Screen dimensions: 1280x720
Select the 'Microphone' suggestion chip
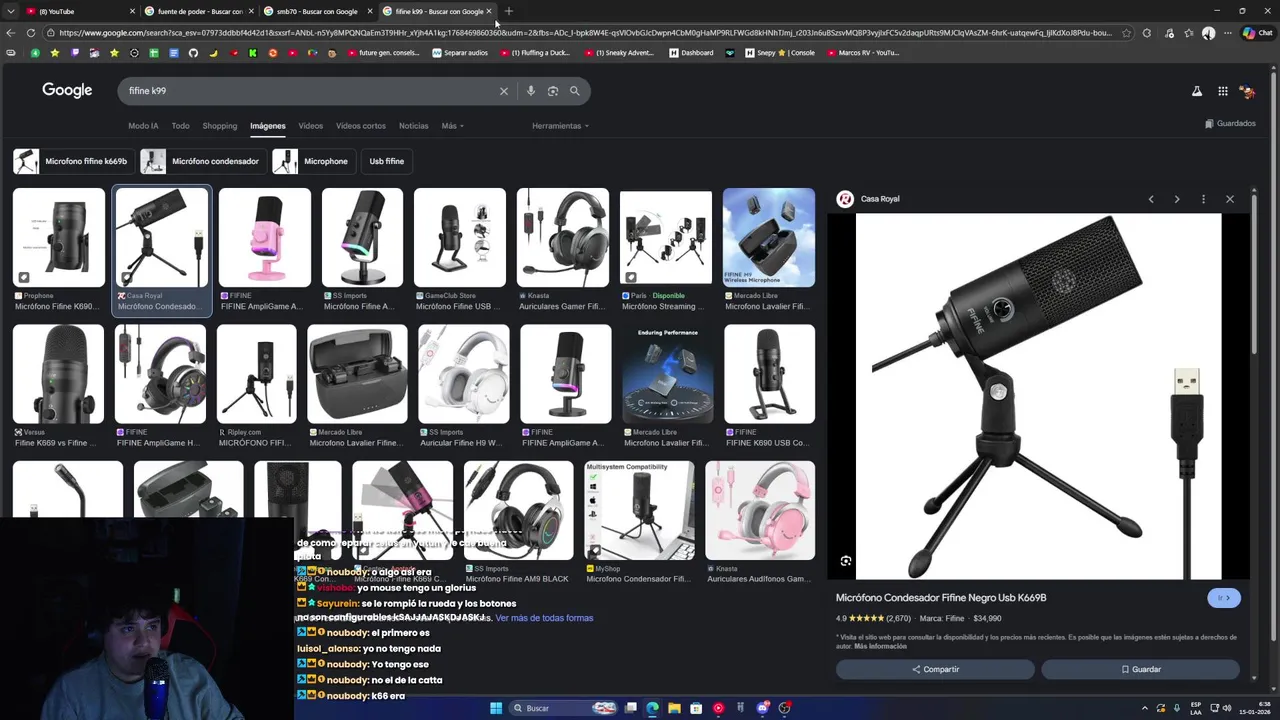click(312, 161)
